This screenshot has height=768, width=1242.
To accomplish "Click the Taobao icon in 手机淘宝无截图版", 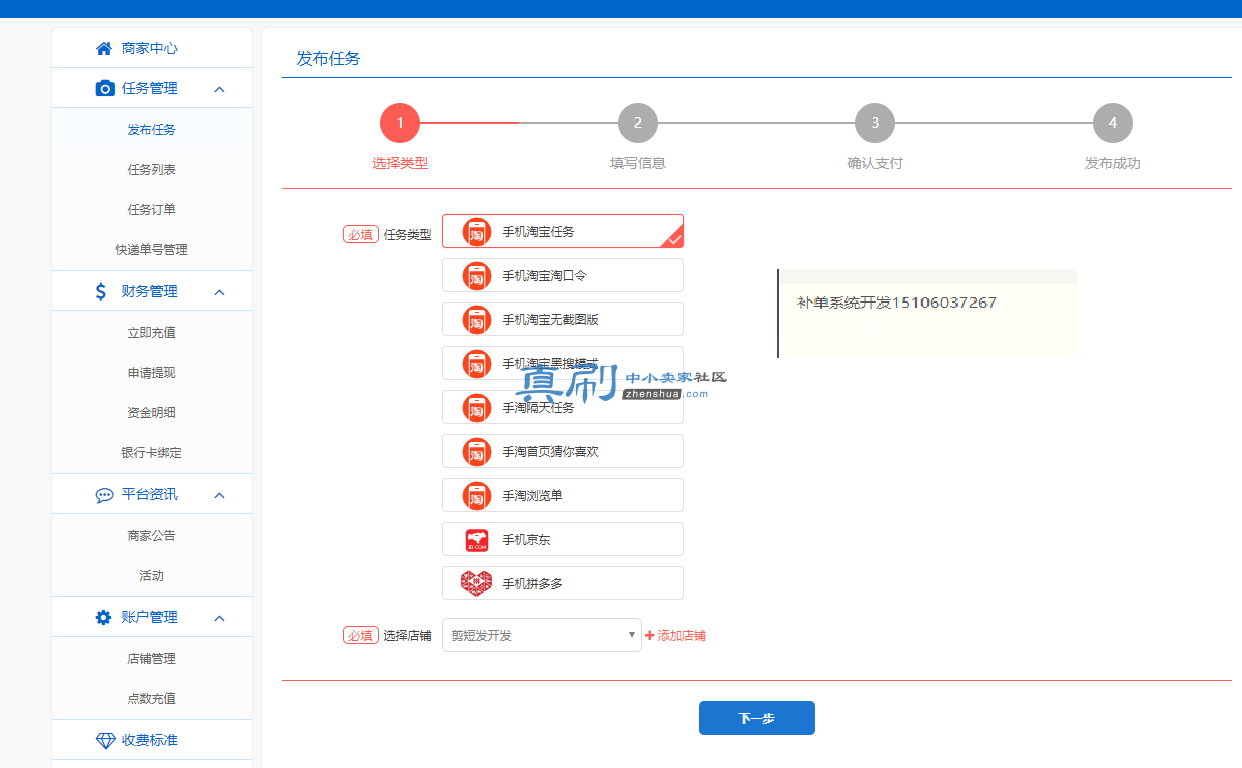I will (x=477, y=319).
